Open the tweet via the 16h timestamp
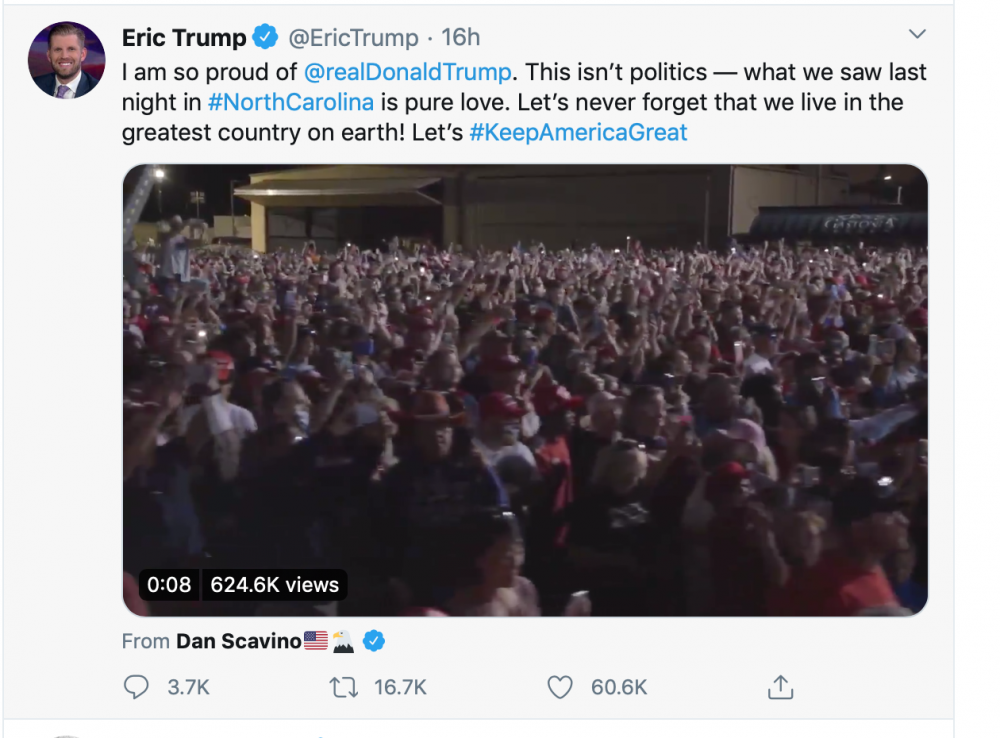Screen dimensions: 1000x738 (x=461, y=38)
